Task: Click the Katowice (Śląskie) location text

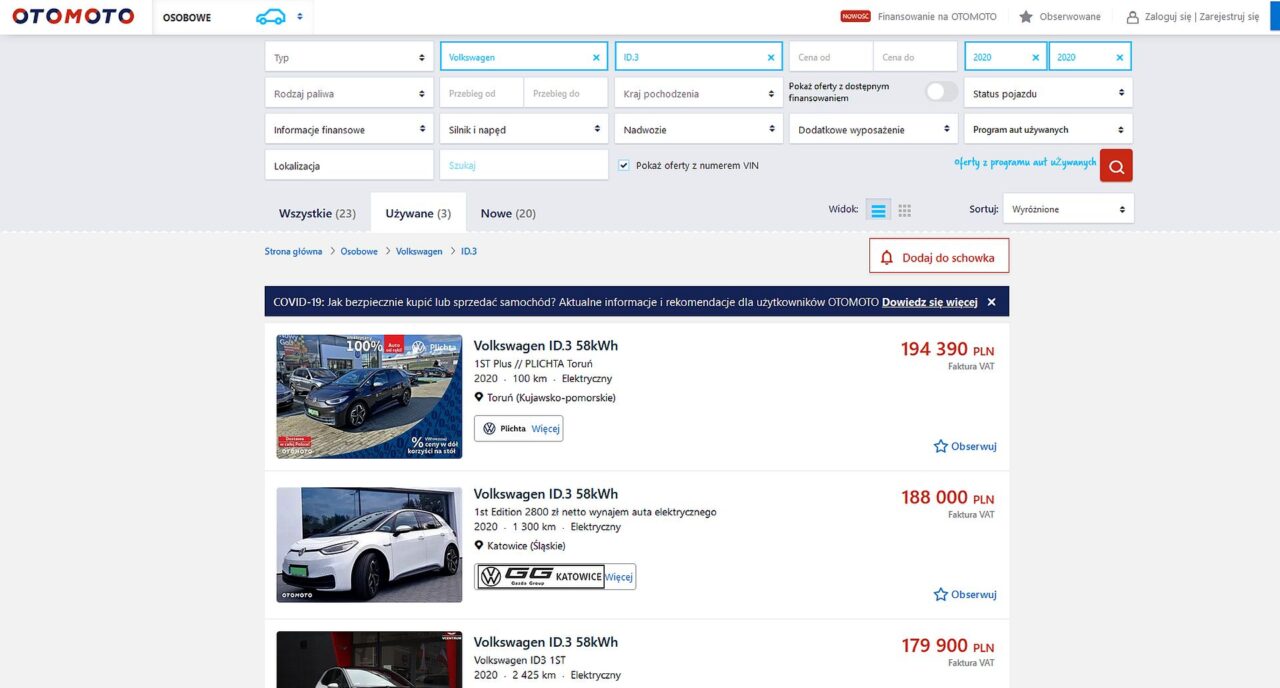Action: [526, 546]
